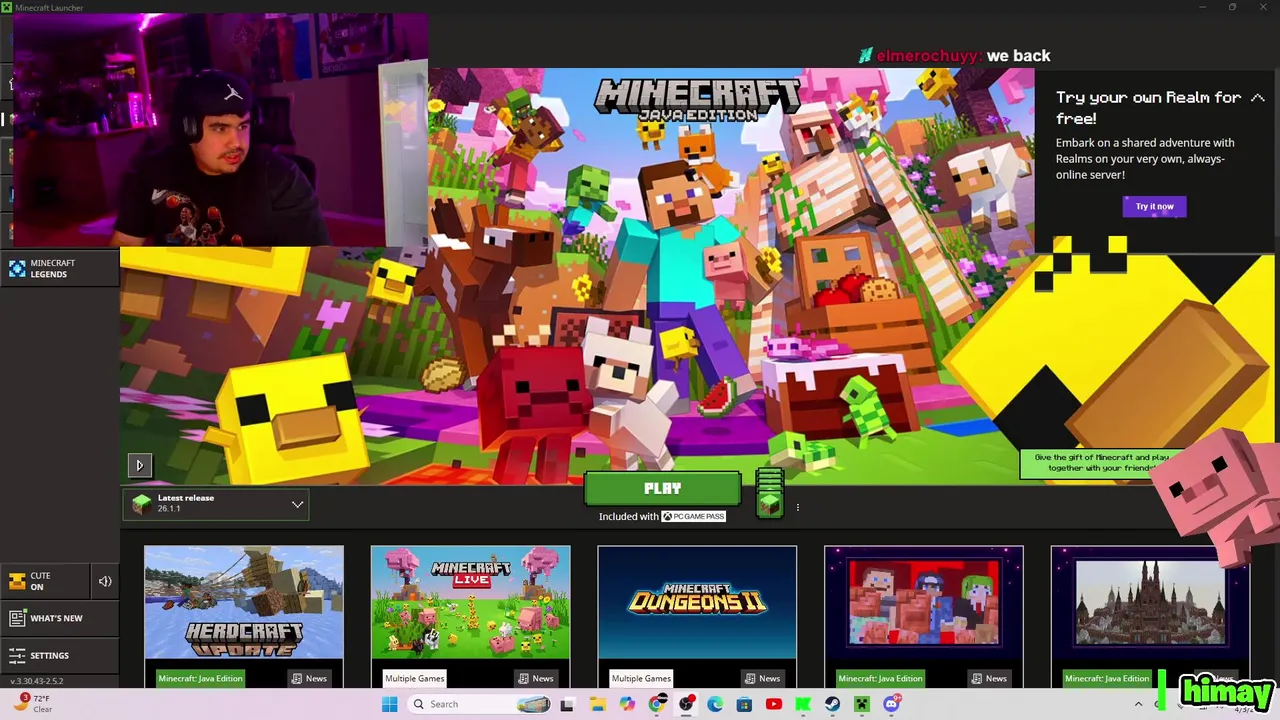The width and height of the screenshot is (1280, 720).
Task: Click the Settings sliders icon
Action: coord(17,655)
